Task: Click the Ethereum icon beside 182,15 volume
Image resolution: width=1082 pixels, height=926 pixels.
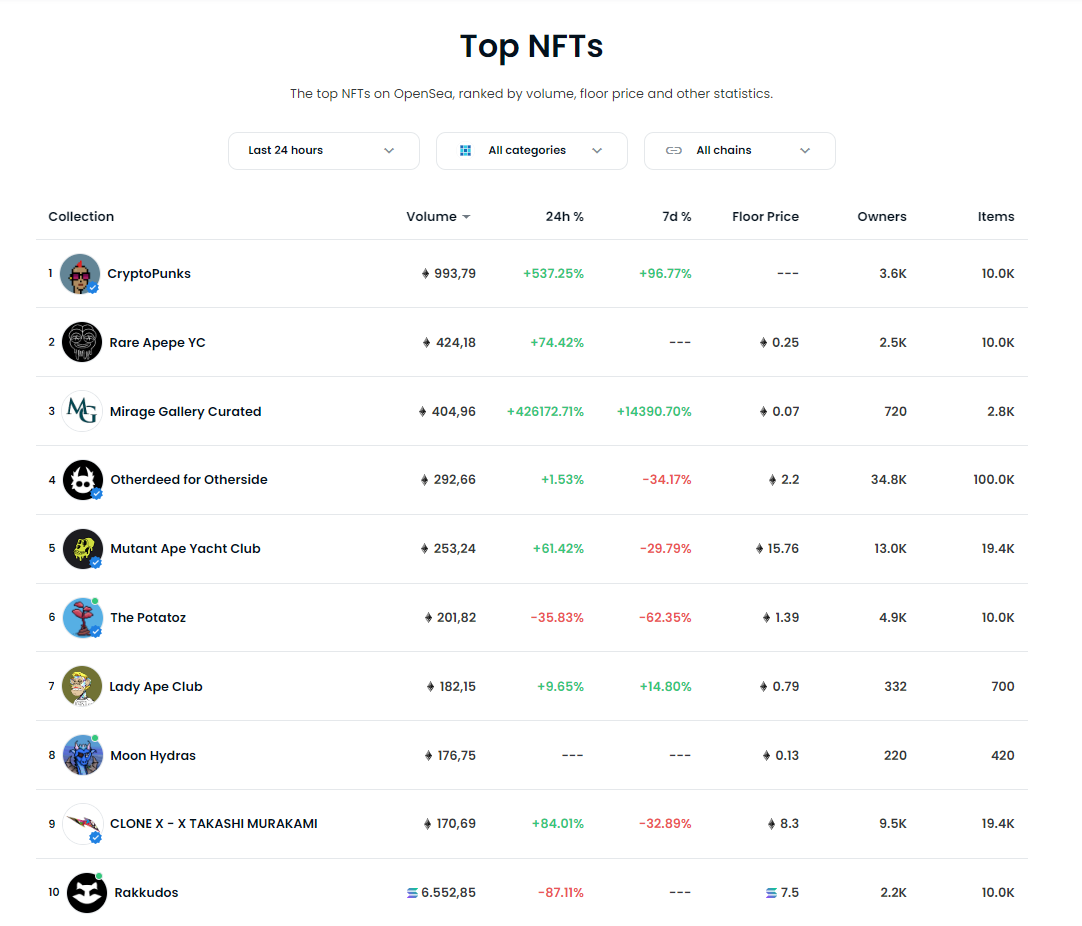Action: pos(431,687)
